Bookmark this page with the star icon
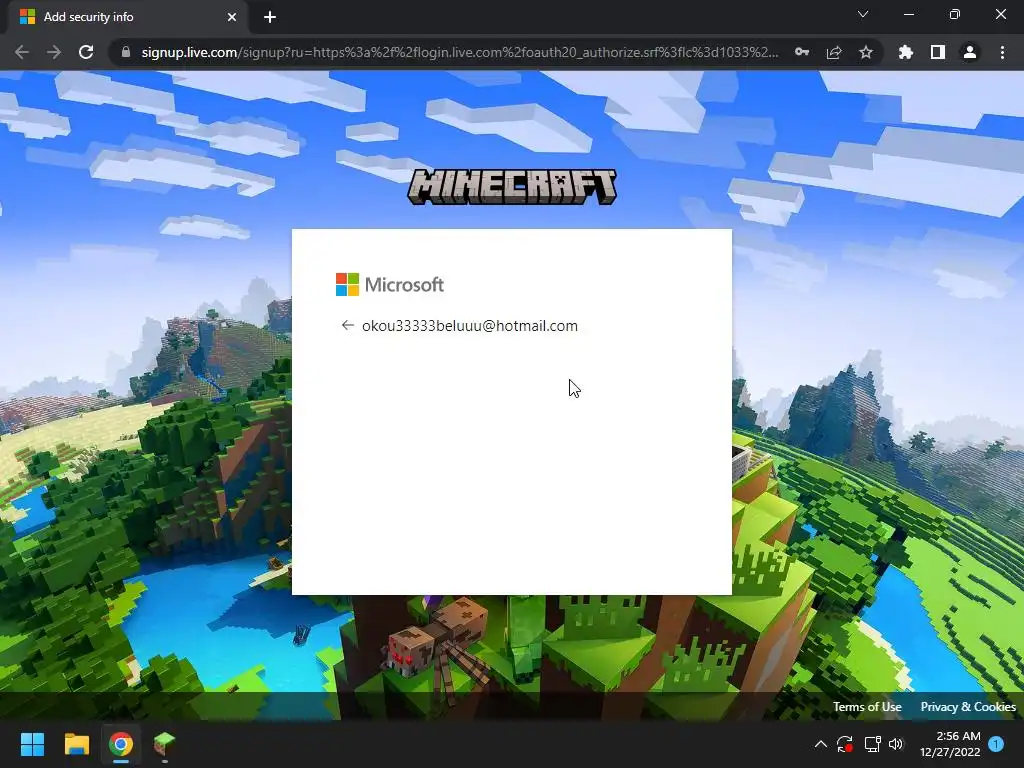The image size is (1024, 768). (866, 52)
